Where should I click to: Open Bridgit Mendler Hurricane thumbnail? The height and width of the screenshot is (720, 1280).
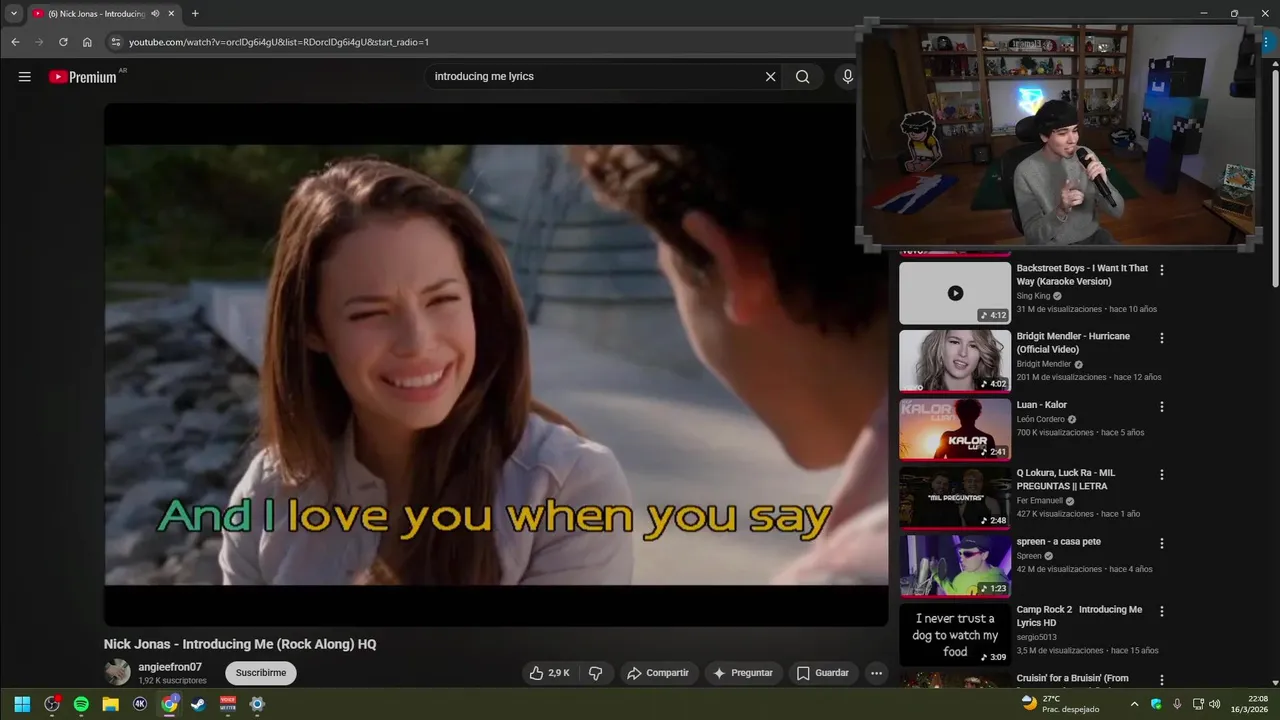pyautogui.click(x=955, y=361)
